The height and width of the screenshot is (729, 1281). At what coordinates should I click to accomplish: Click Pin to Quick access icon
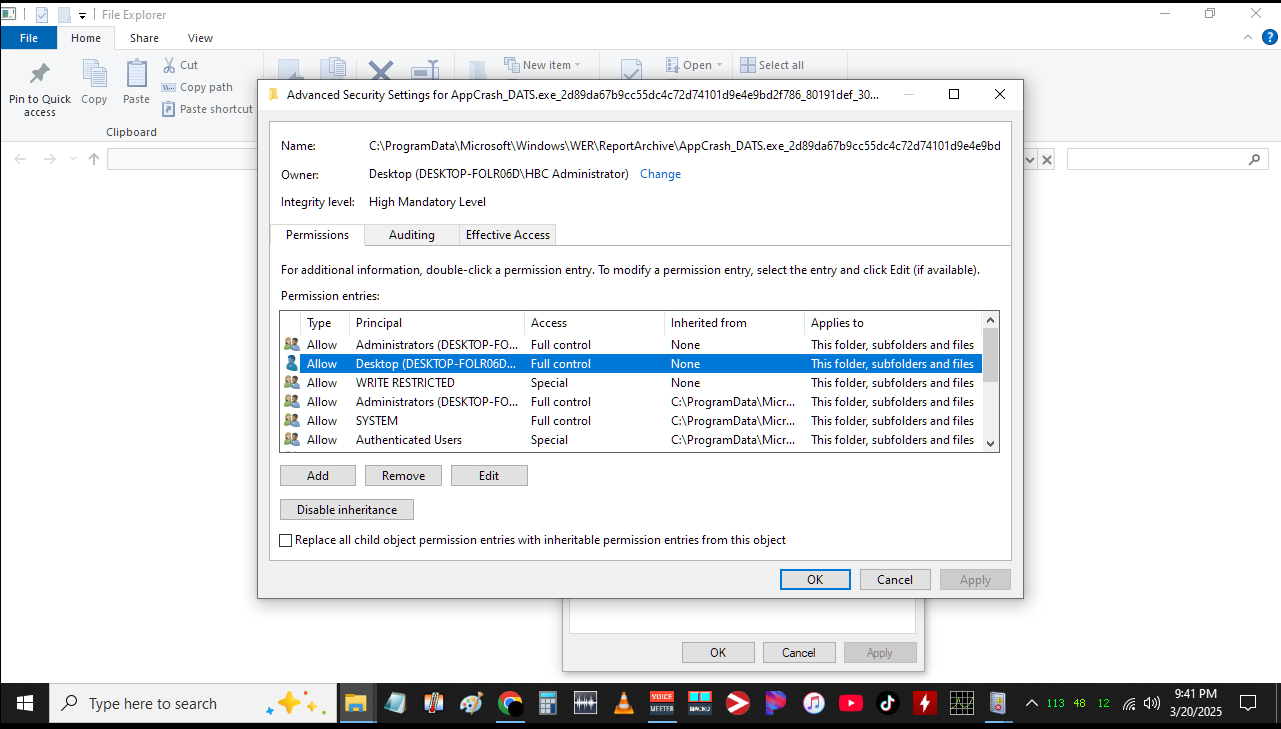click(x=40, y=74)
